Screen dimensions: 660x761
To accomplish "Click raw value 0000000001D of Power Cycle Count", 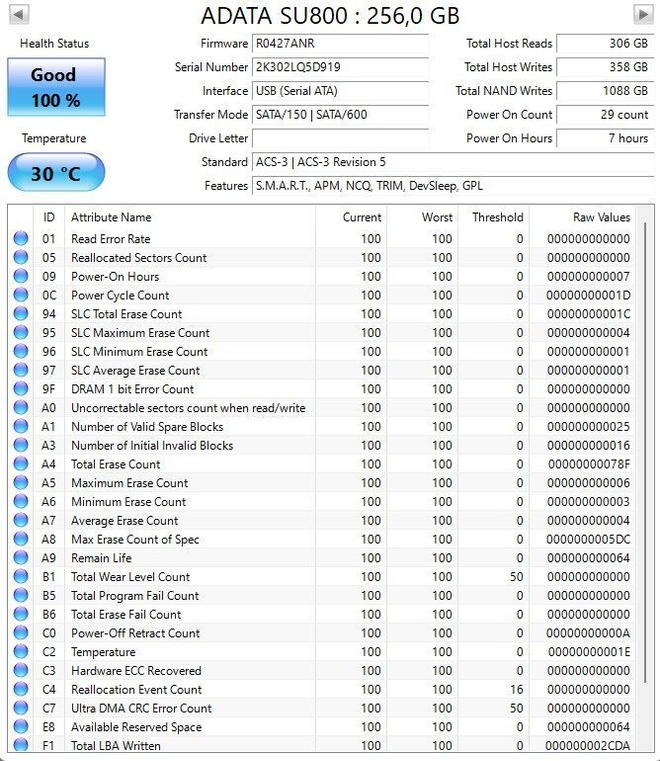I will (588, 296).
